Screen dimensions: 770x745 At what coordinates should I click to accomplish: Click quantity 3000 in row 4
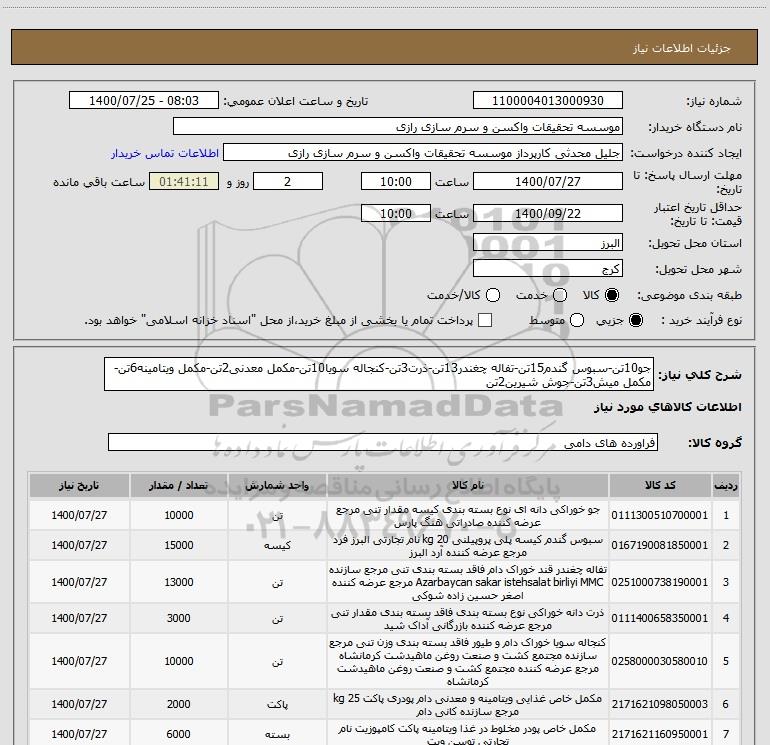tap(179, 618)
